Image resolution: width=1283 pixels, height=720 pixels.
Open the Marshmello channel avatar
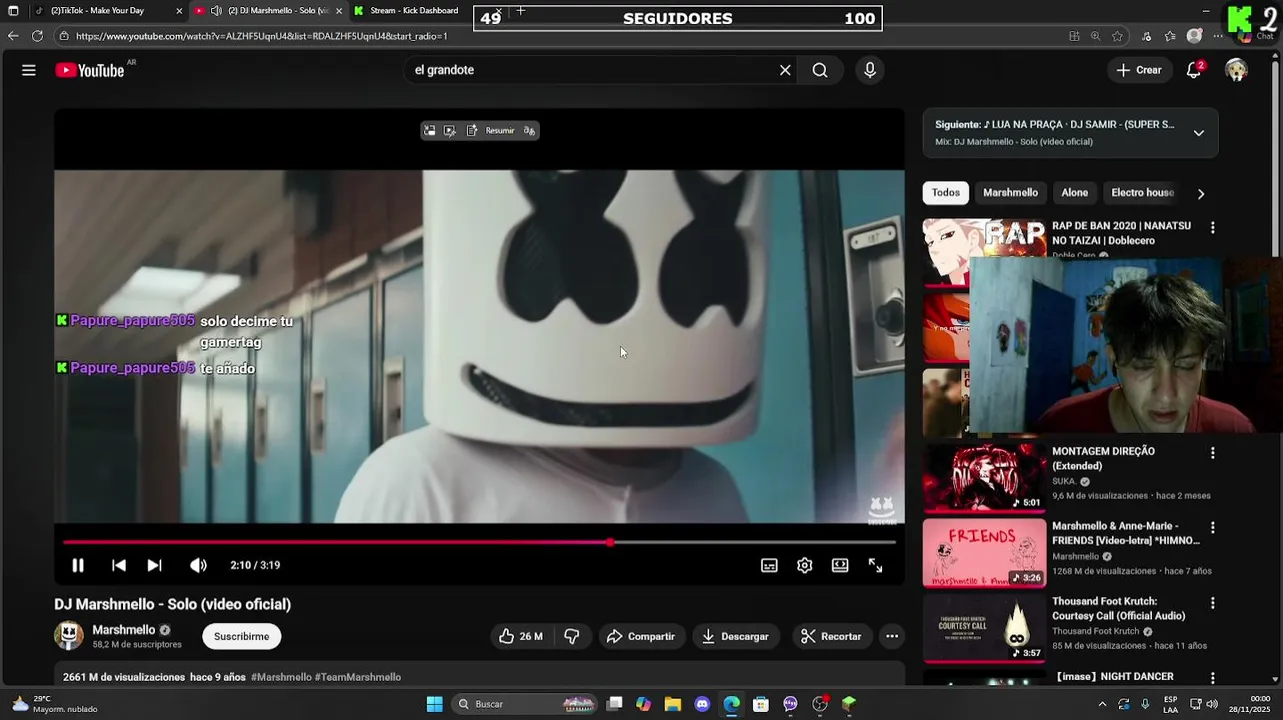tap(69, 636)
